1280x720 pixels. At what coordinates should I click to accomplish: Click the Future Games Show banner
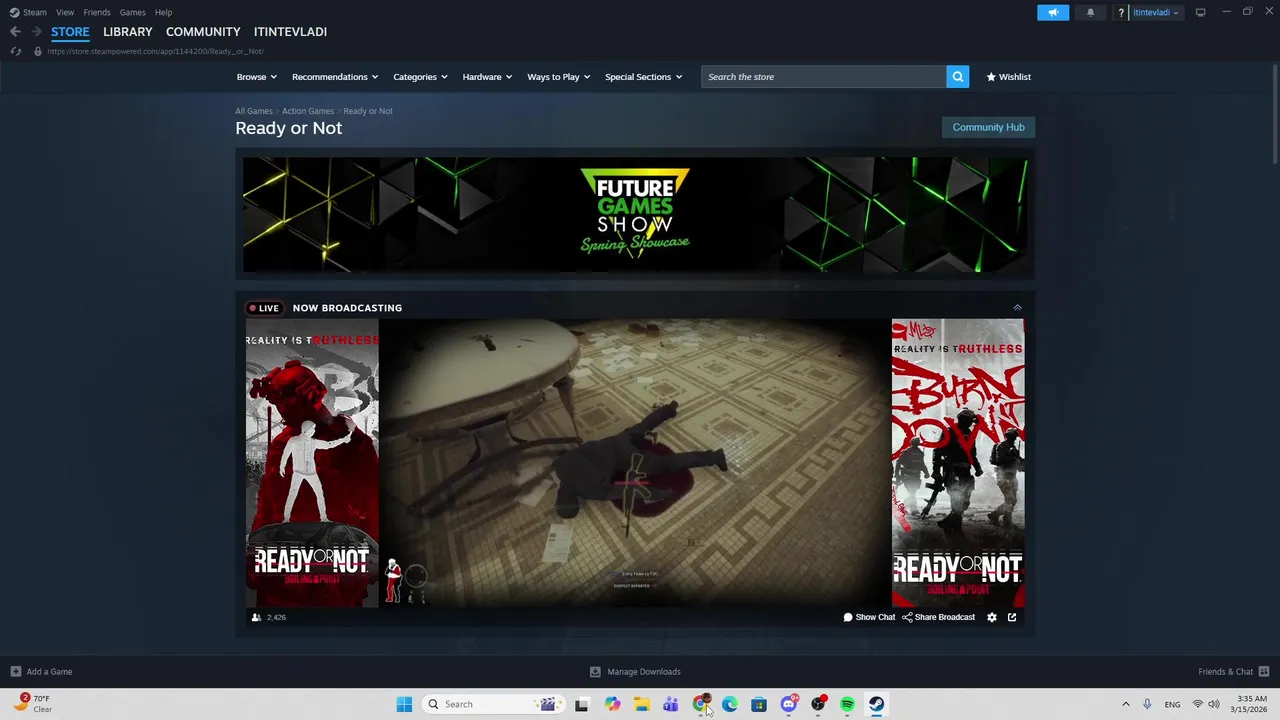(x=635, y=214)
